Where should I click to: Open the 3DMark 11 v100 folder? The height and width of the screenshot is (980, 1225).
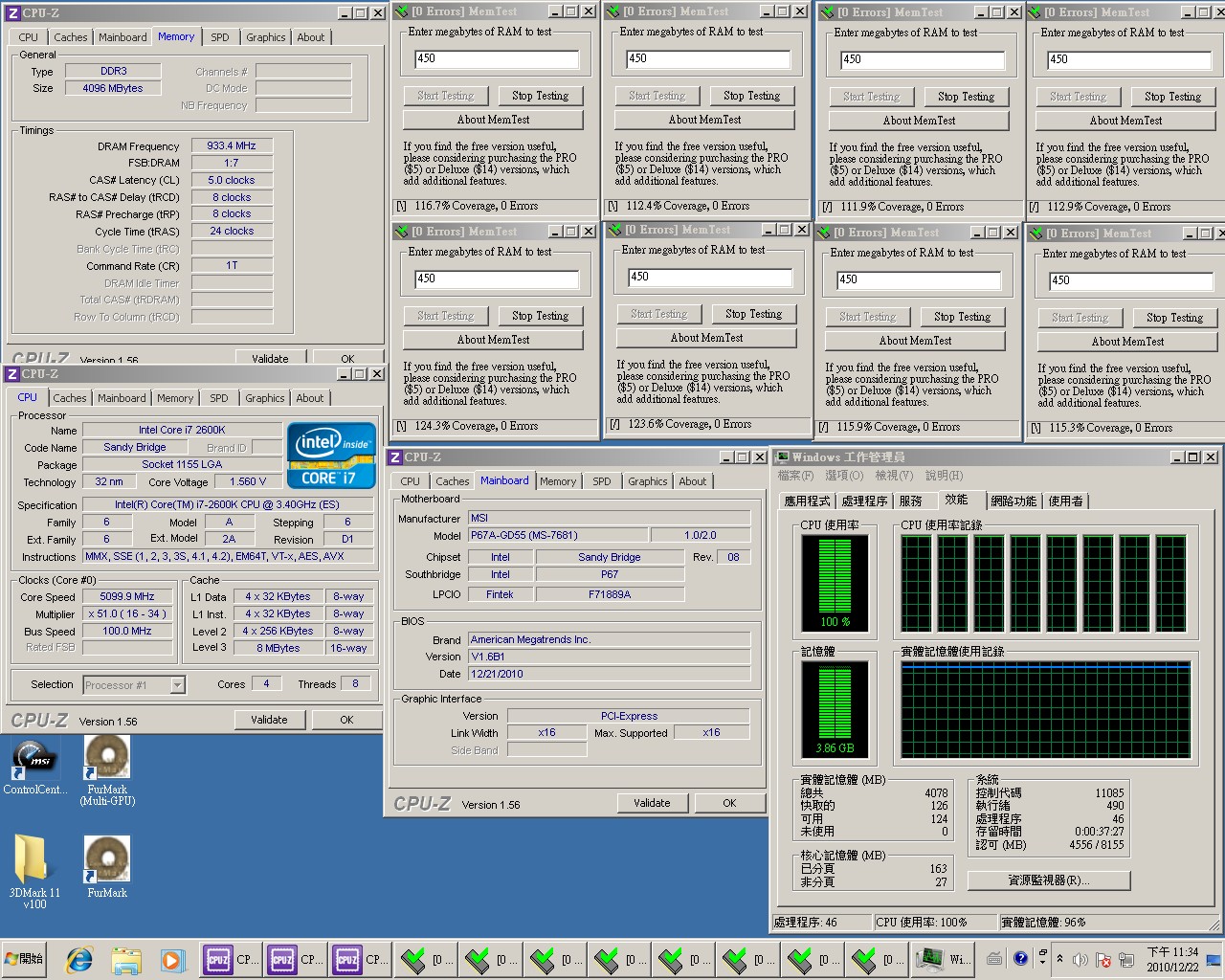[34, 871]
